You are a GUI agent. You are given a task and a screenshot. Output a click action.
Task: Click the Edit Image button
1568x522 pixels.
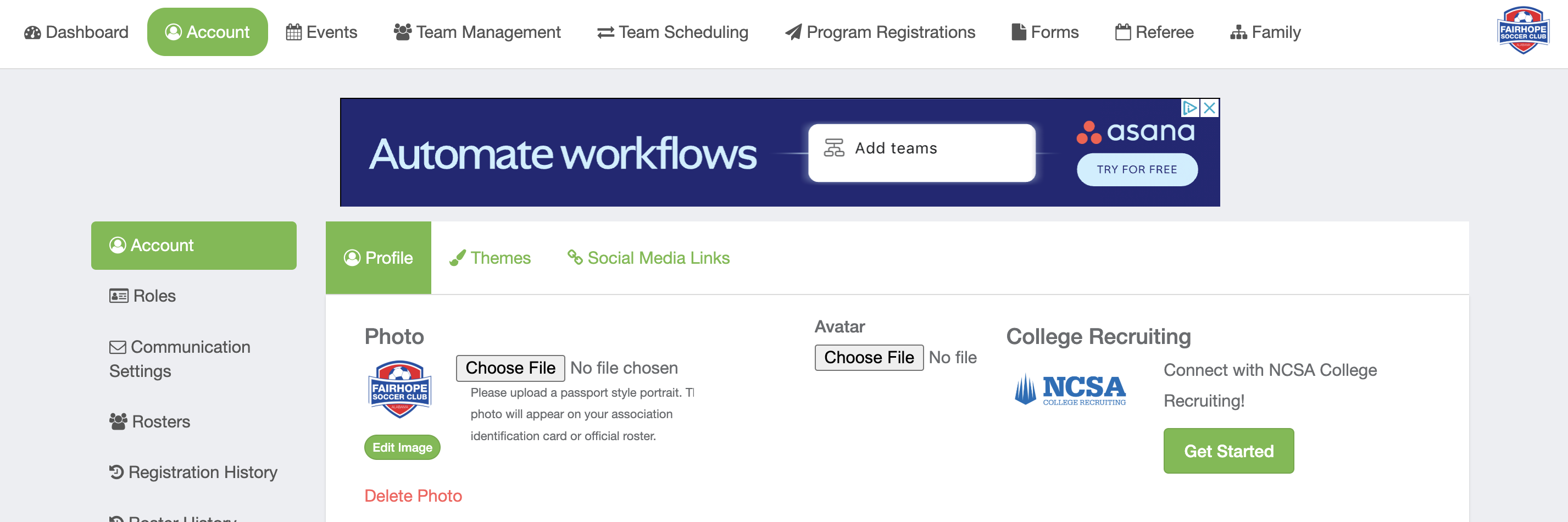coord(402,447)
